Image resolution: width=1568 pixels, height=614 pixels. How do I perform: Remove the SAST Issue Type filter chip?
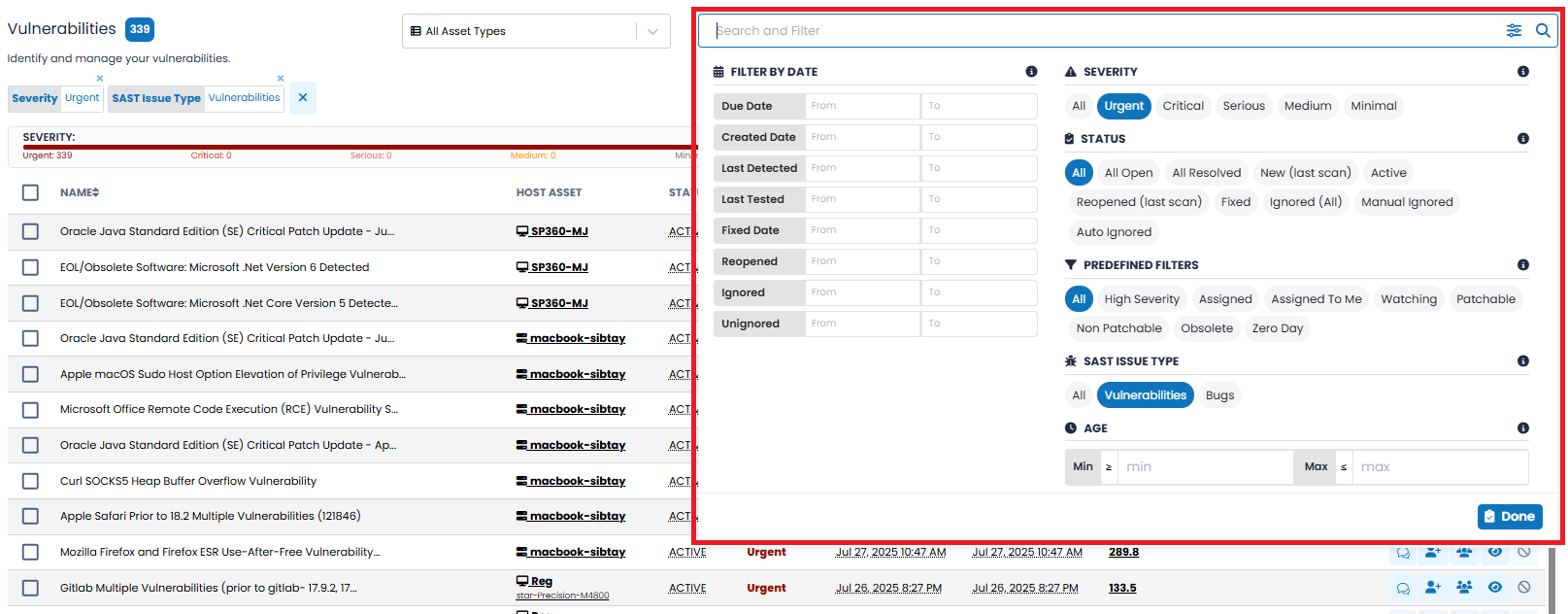click(281, 79)
